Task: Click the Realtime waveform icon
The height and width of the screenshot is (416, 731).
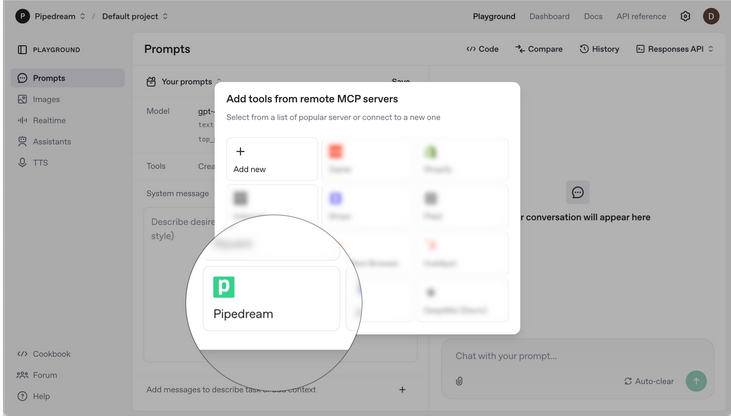Action: pyautogui.click(x=22, y=120)
